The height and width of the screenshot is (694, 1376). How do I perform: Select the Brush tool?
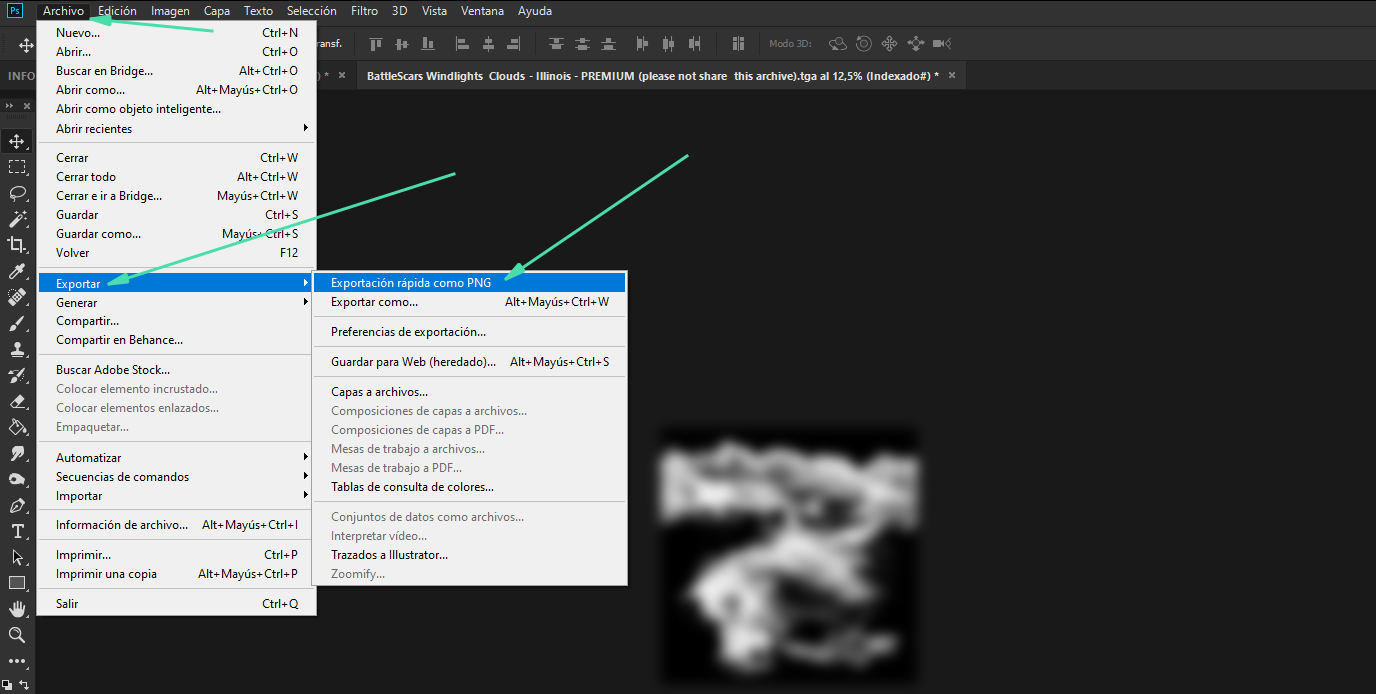[x=17, y=323]
